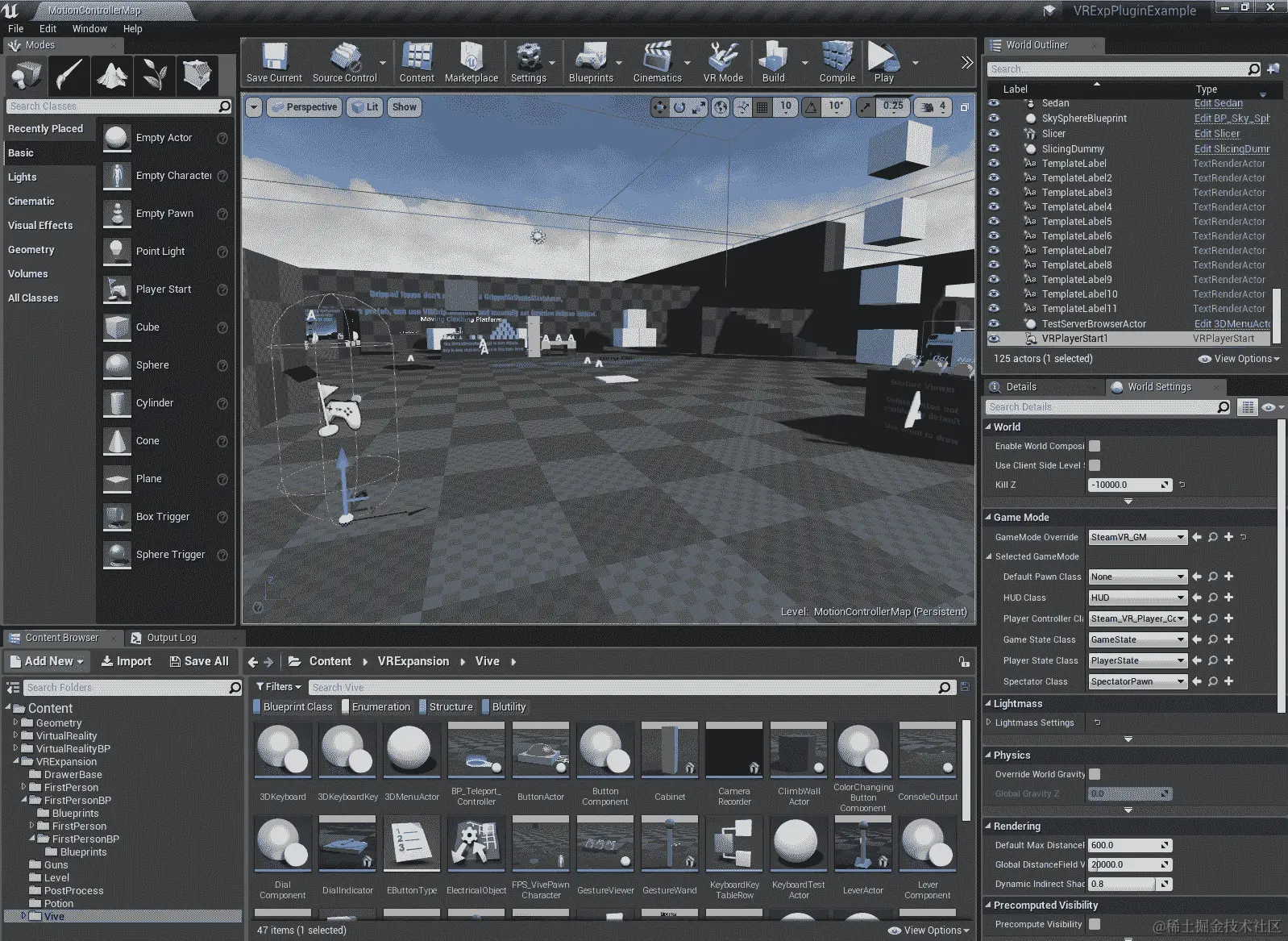The width and height of the screenshot is (1288, 941).
Task: Click the Play toolbar icon
Action: pos(884,63)
